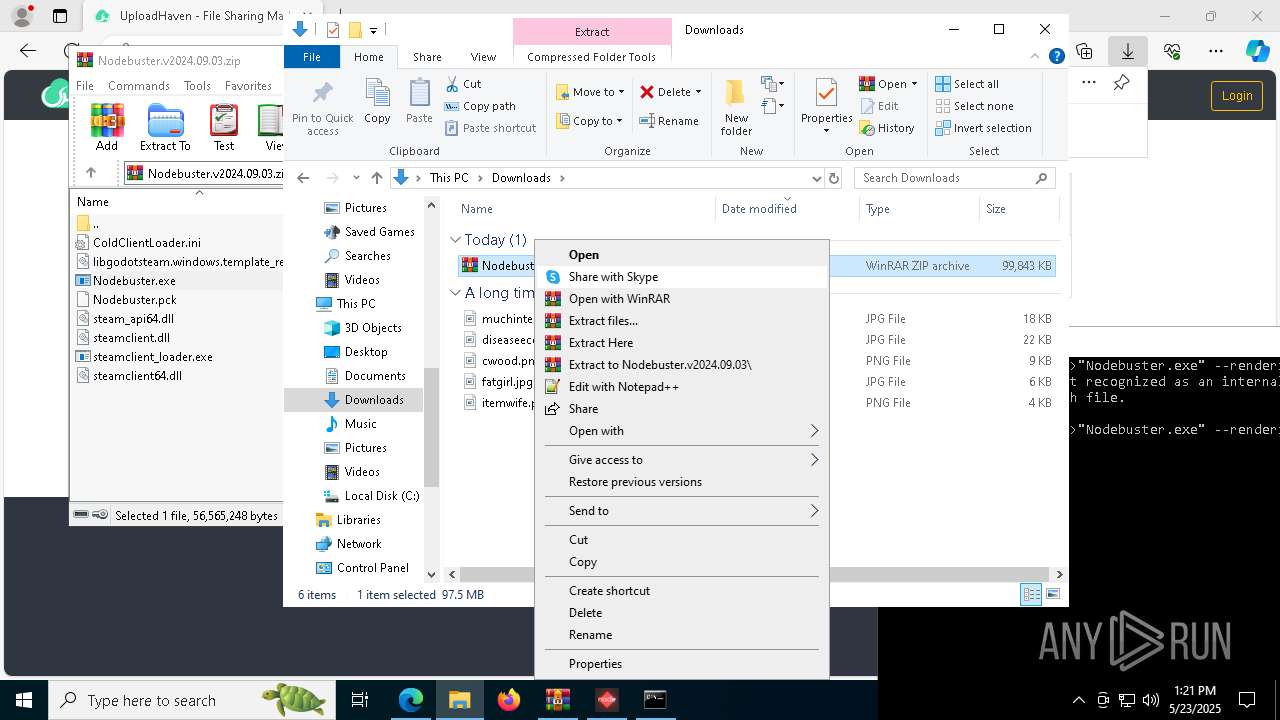Open the Open button dropdown arrow
The height and width of the screenshot is (720, 1280).
click(x=914, y=84)
